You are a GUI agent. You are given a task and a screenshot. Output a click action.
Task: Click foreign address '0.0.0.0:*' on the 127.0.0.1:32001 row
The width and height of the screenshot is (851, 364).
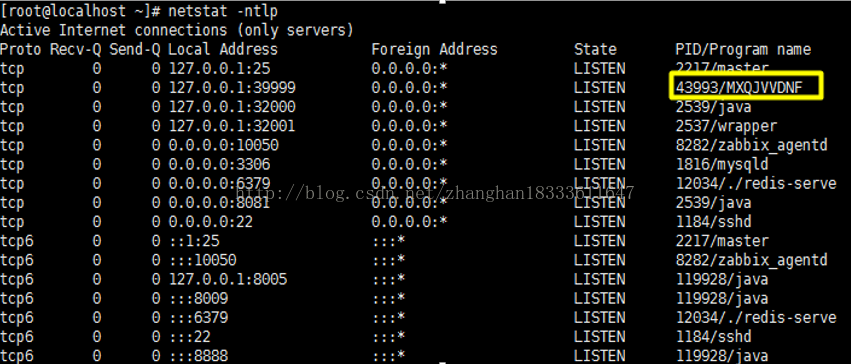(x=409, y=126)
